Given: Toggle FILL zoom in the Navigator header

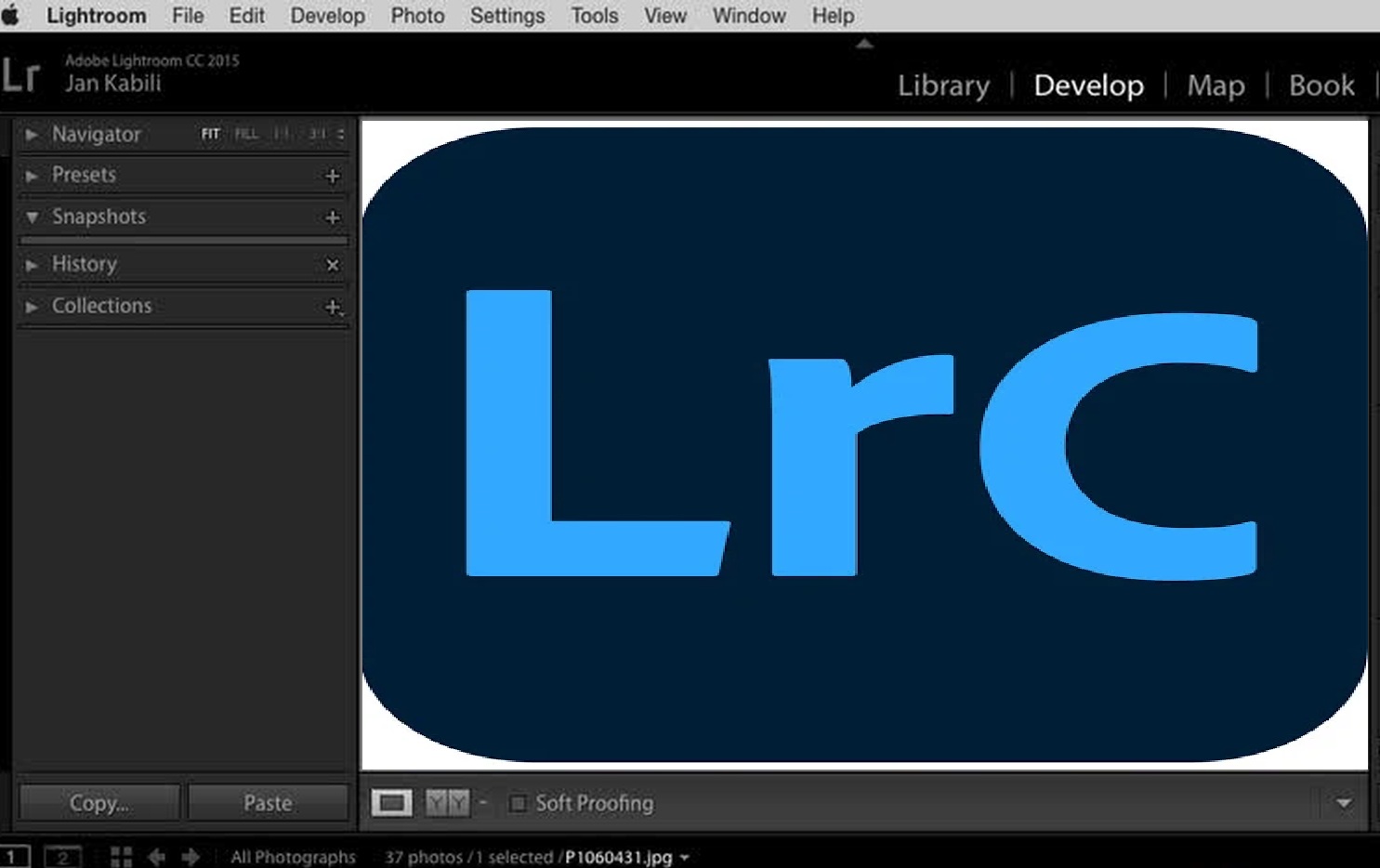Looking at the screenshot, I should 244,134.
